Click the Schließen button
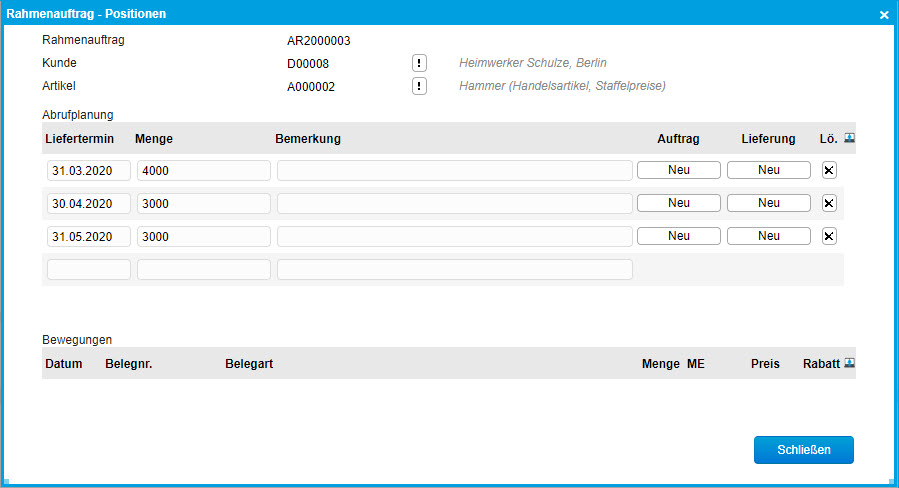 pos(804,450)
